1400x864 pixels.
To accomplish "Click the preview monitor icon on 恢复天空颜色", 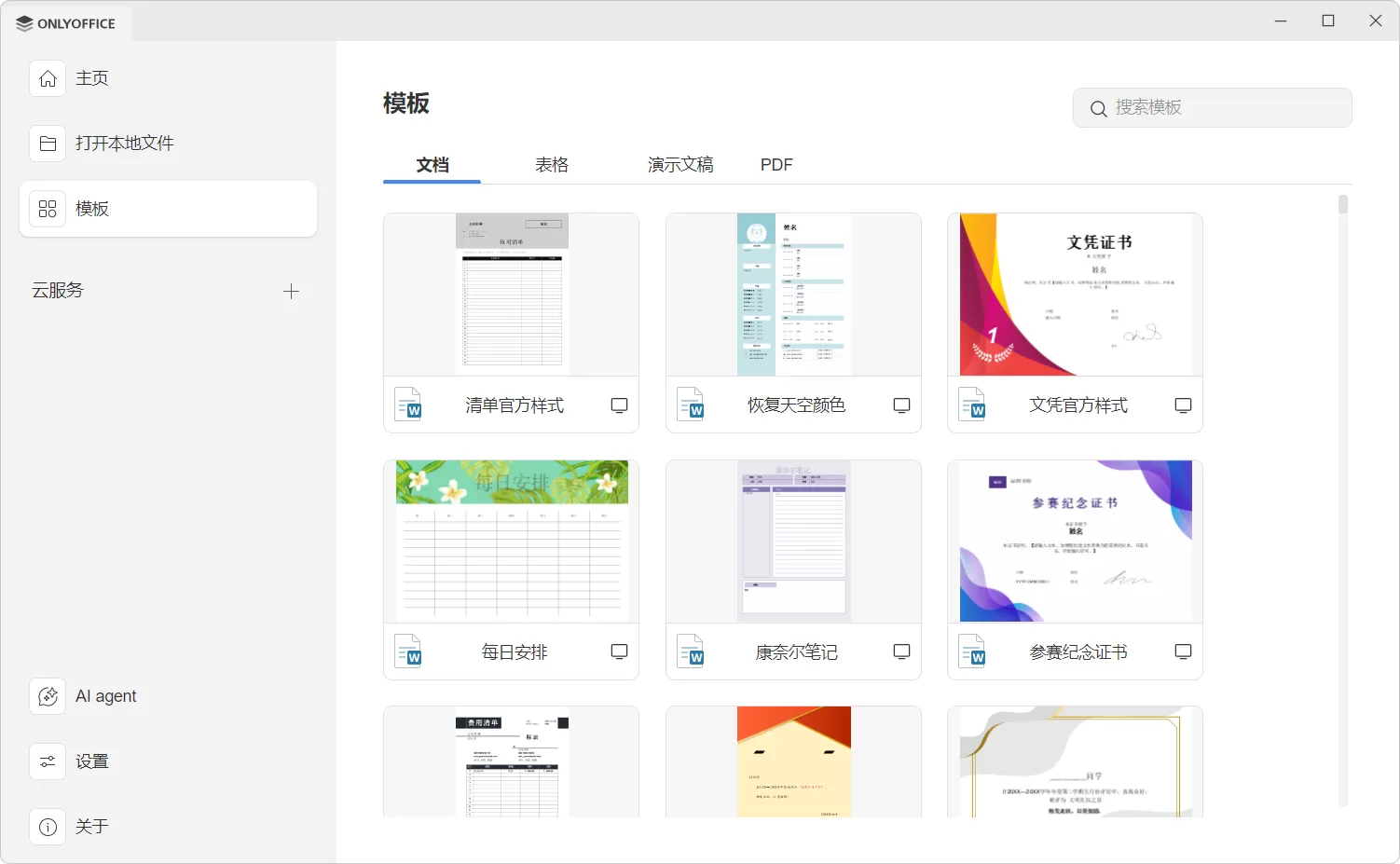I will [901, 405].
